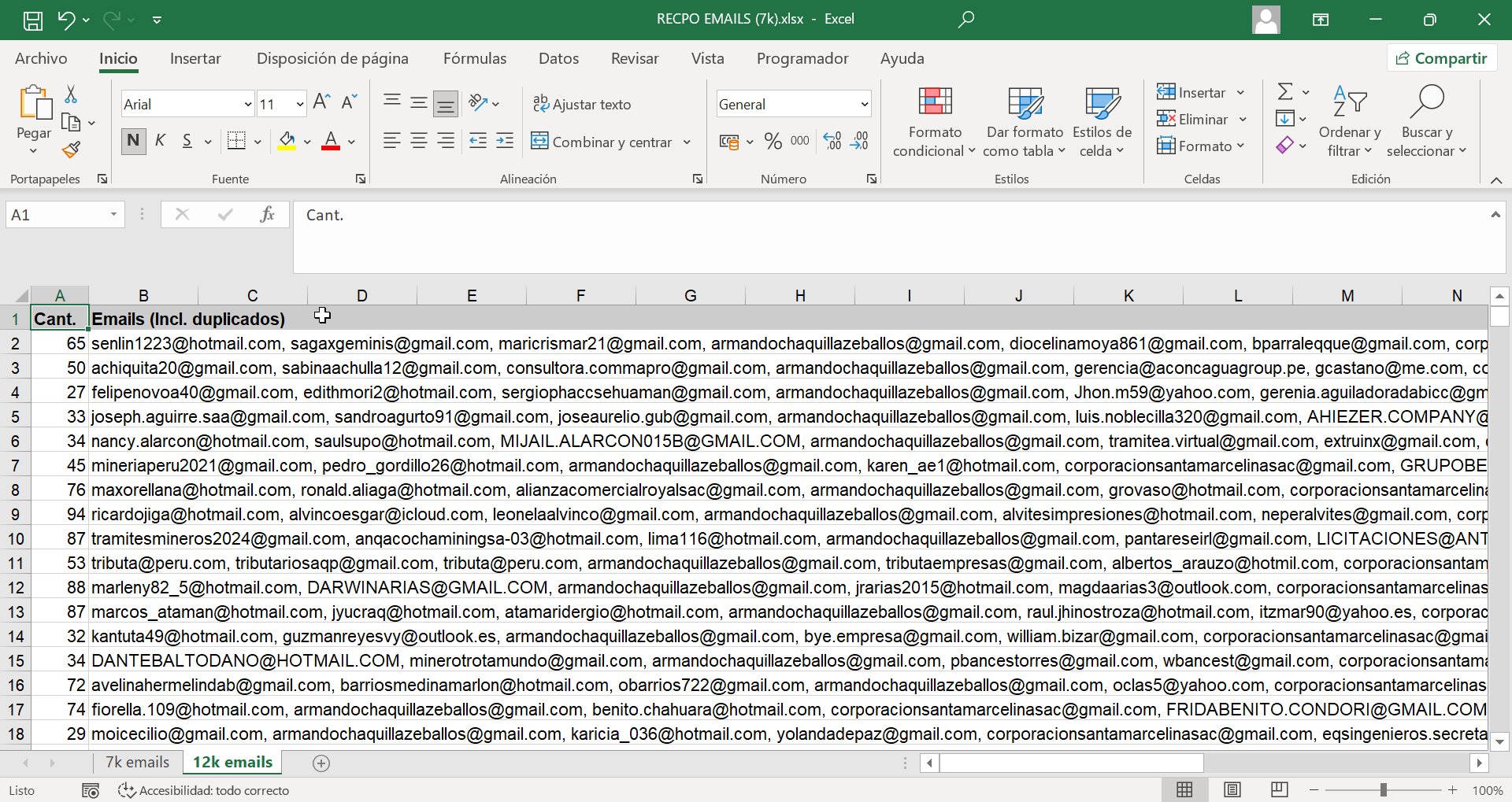Open the Arial font name dropdown

(246, 103)
